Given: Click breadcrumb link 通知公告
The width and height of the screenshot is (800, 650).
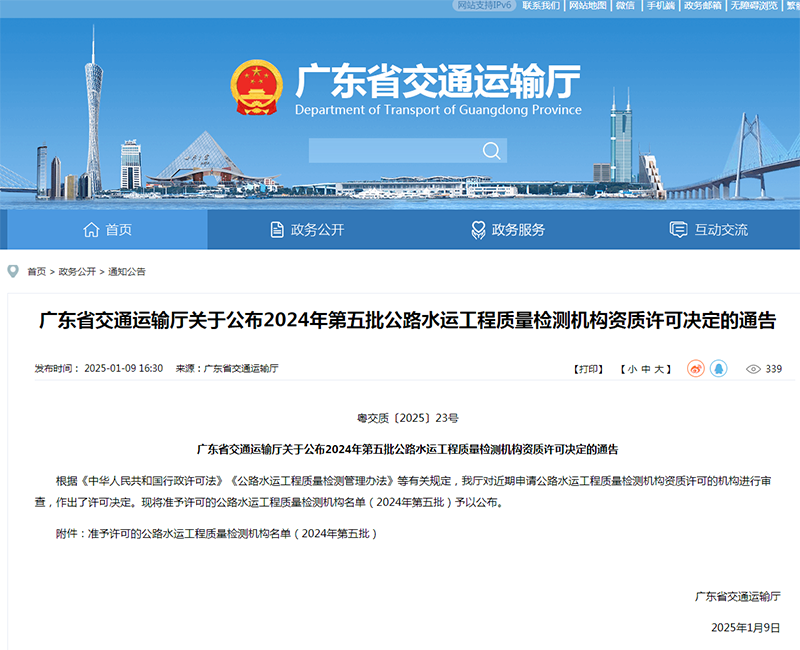Looking at the screenshot, I should point(127,271).
